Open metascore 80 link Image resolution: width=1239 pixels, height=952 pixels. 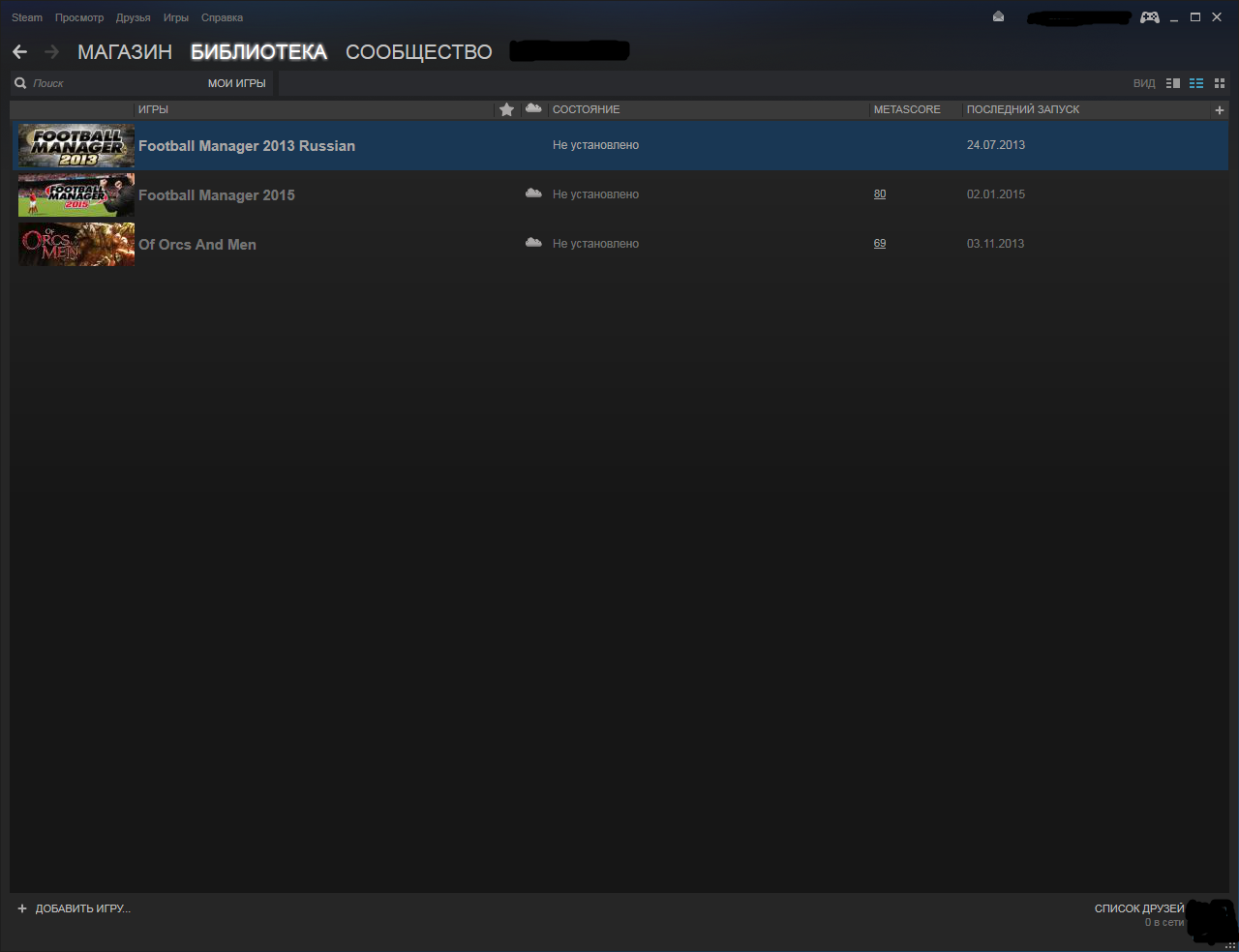880,193
